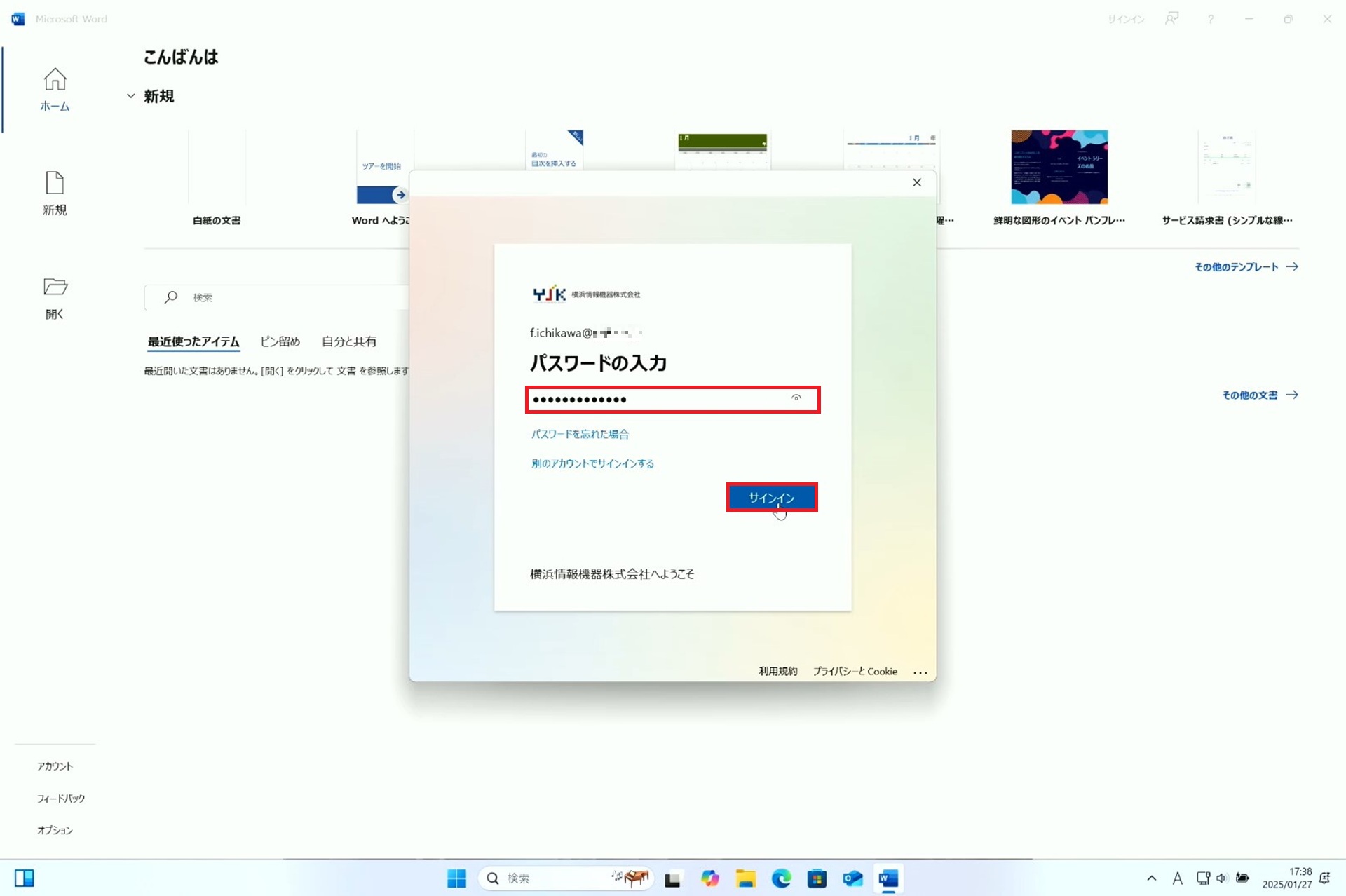Open the Widgets icon in the taskbar
1346x896 pixels.
(x=25, y=878)
